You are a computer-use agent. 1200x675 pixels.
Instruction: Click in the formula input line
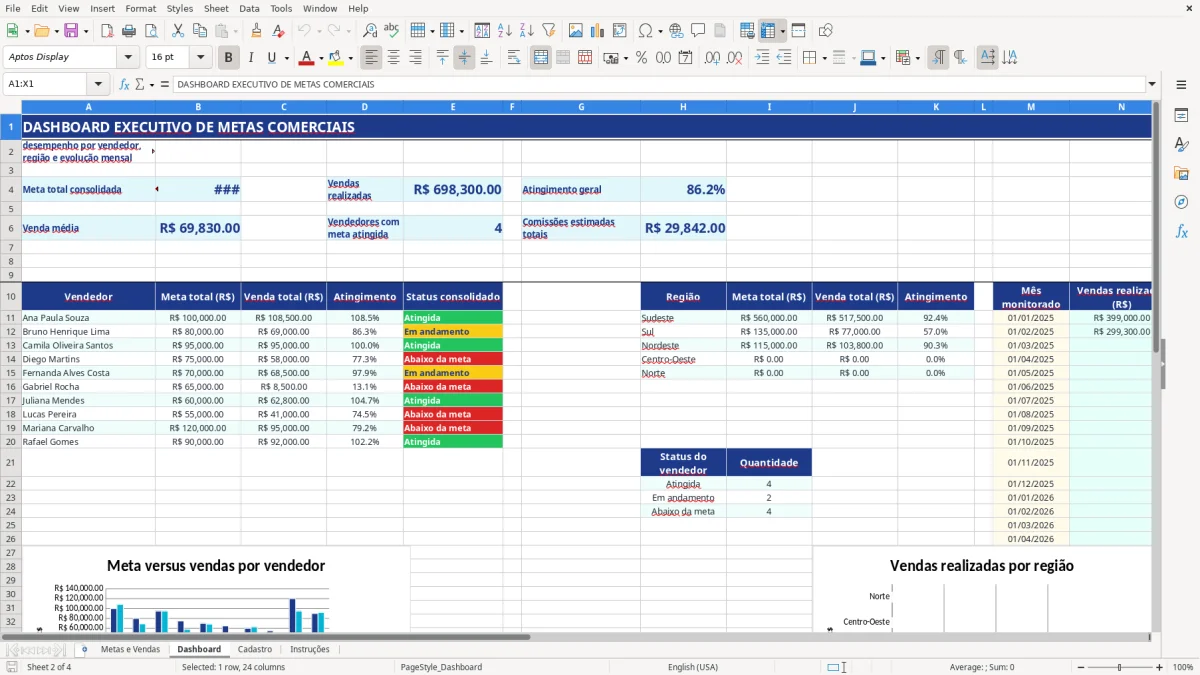click(x=658, y=84)
